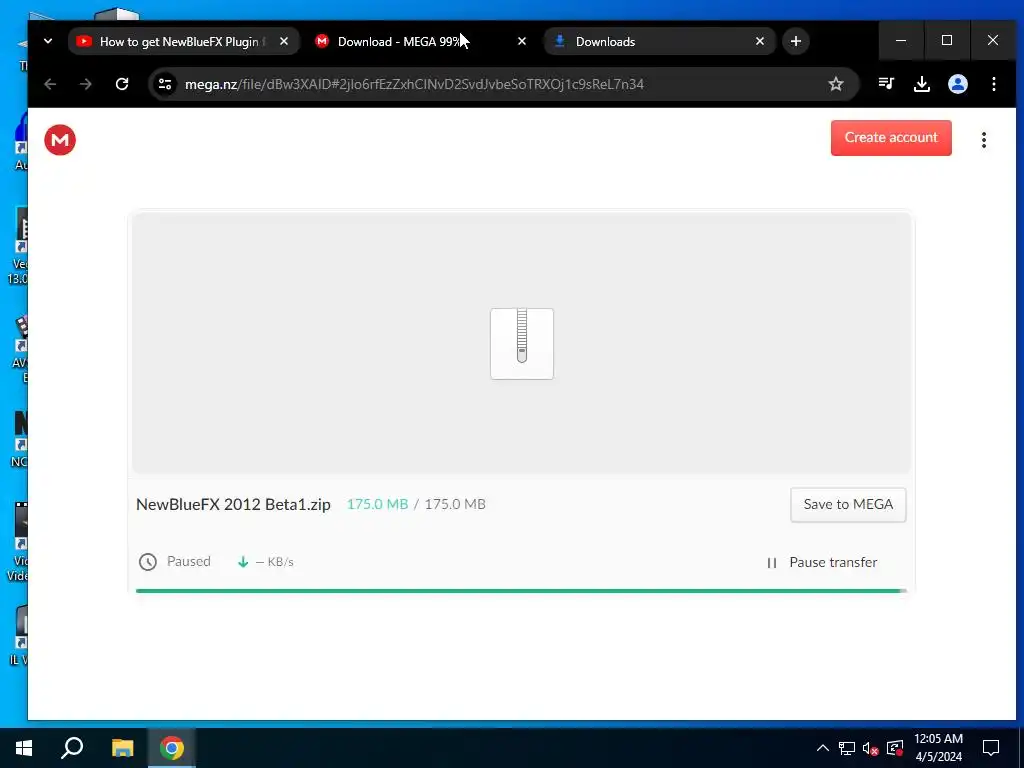1024x768 pixels.
Task: Expand the tab search dropdown arrow
Action: point(48,41)
